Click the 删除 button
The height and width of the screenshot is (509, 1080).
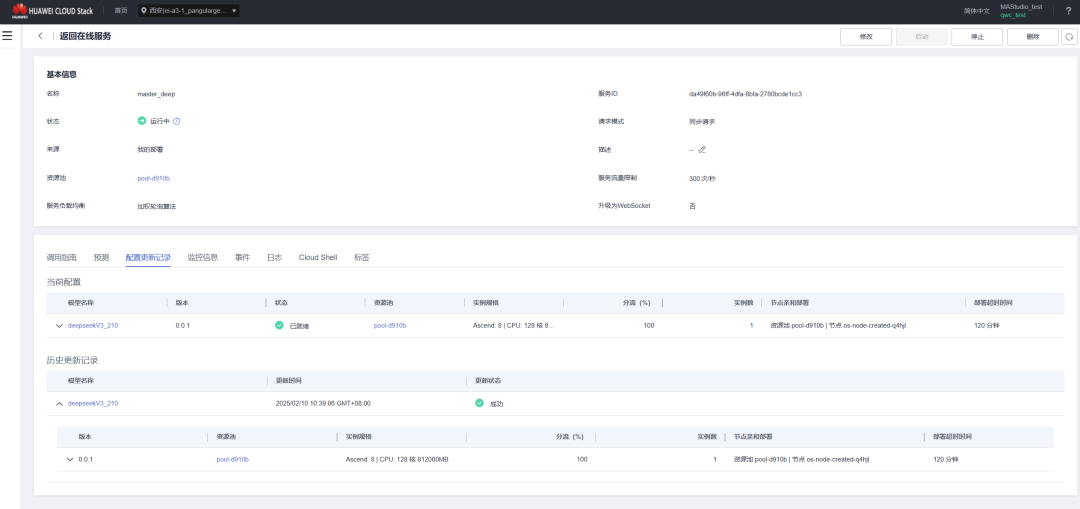click(x=1032, y=37)
